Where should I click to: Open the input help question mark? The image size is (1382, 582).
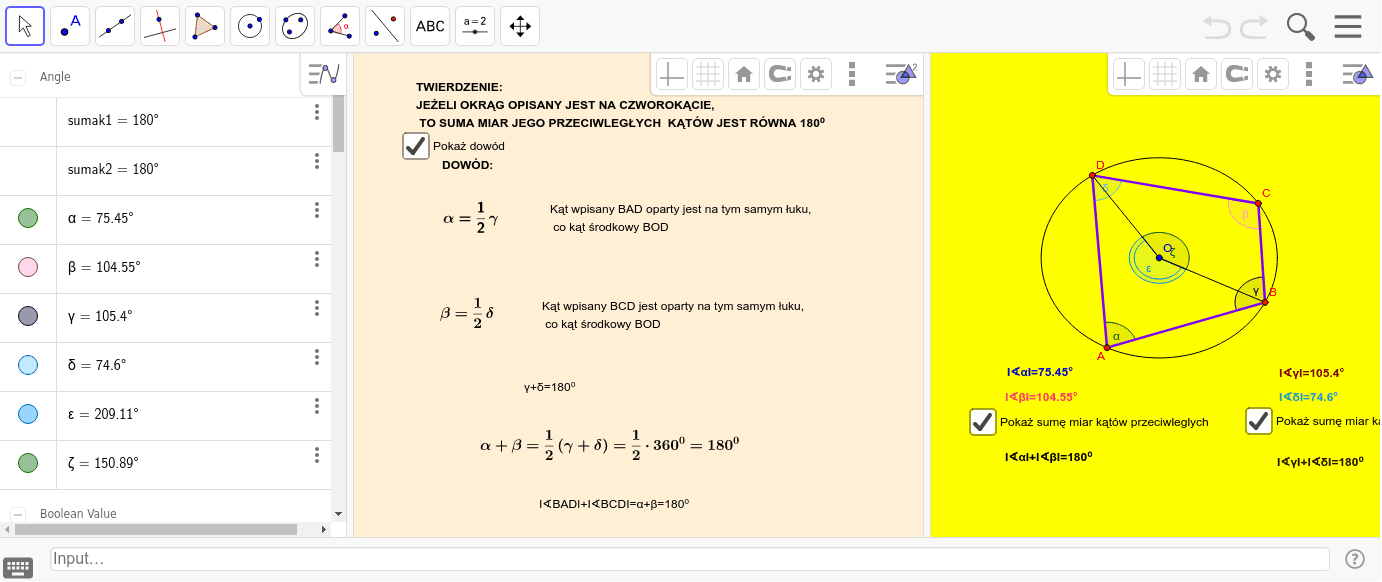[x=1355, y=559]
